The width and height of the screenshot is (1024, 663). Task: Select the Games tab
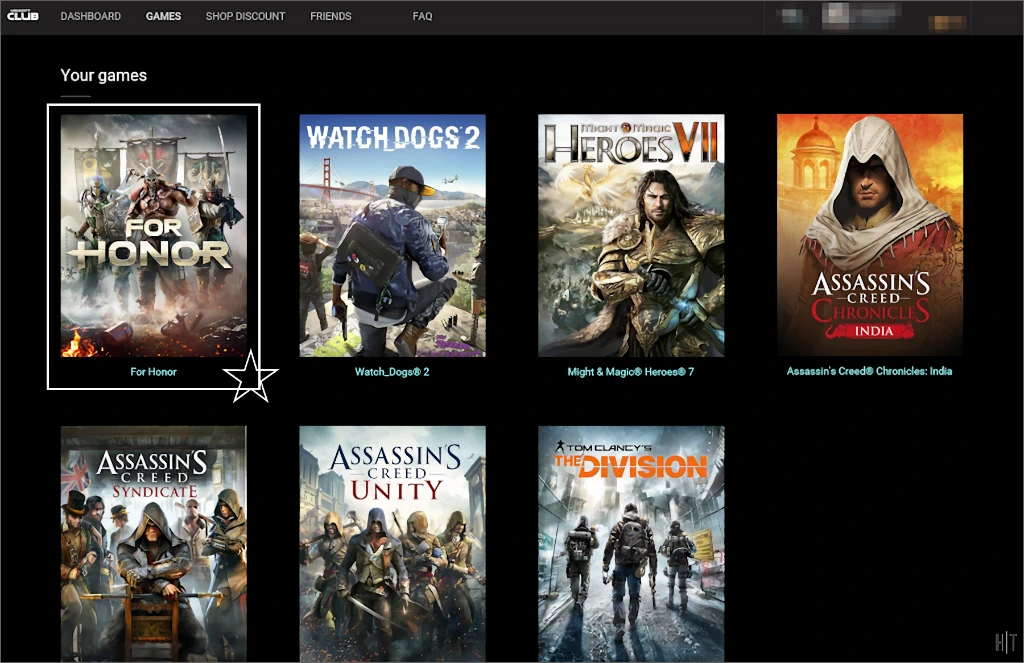coord(163,16)
